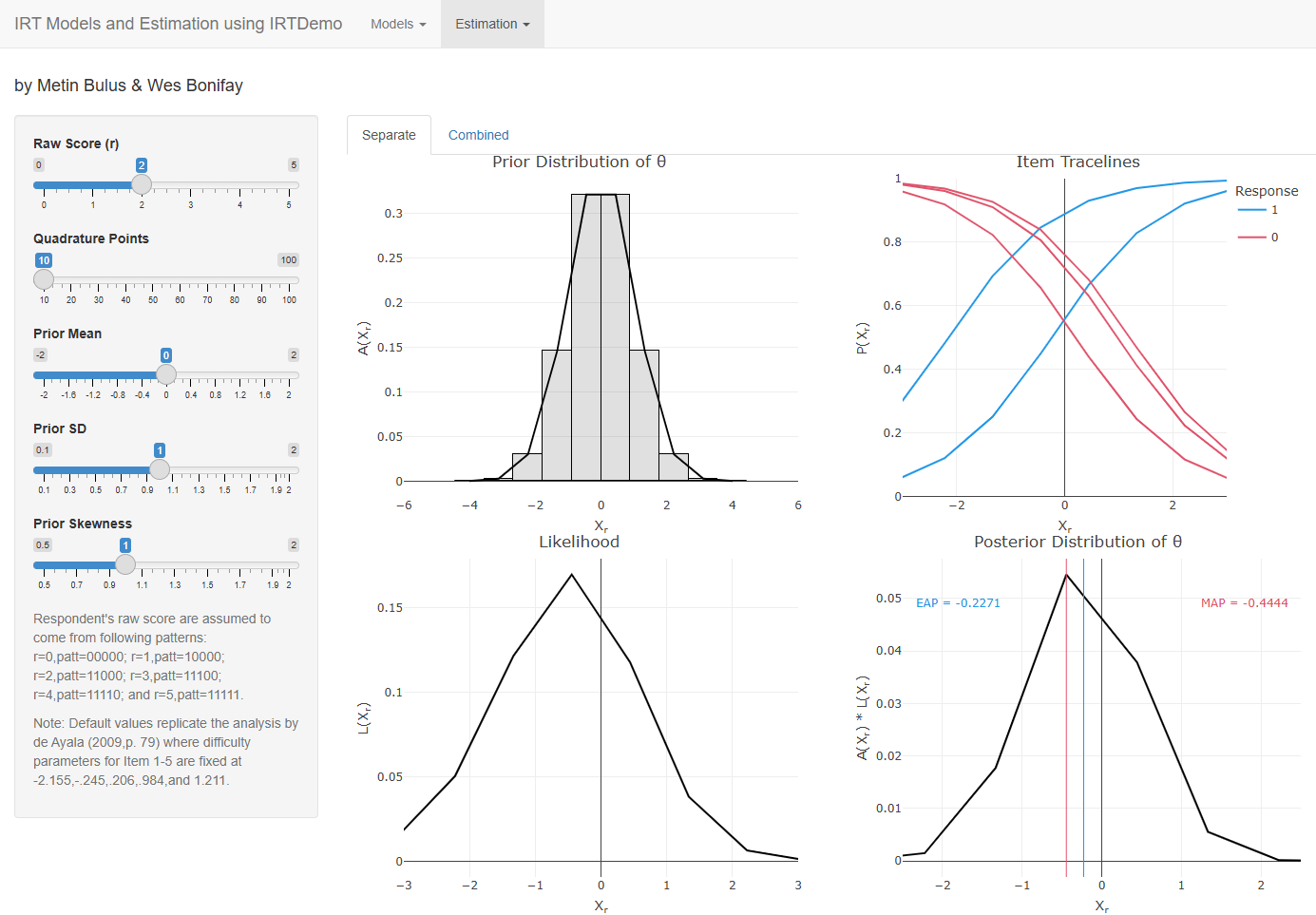Screen dimensions: 1316x915
Task: Toggle Response 0 legend entry in tracelines
Action: point(1258,237)
